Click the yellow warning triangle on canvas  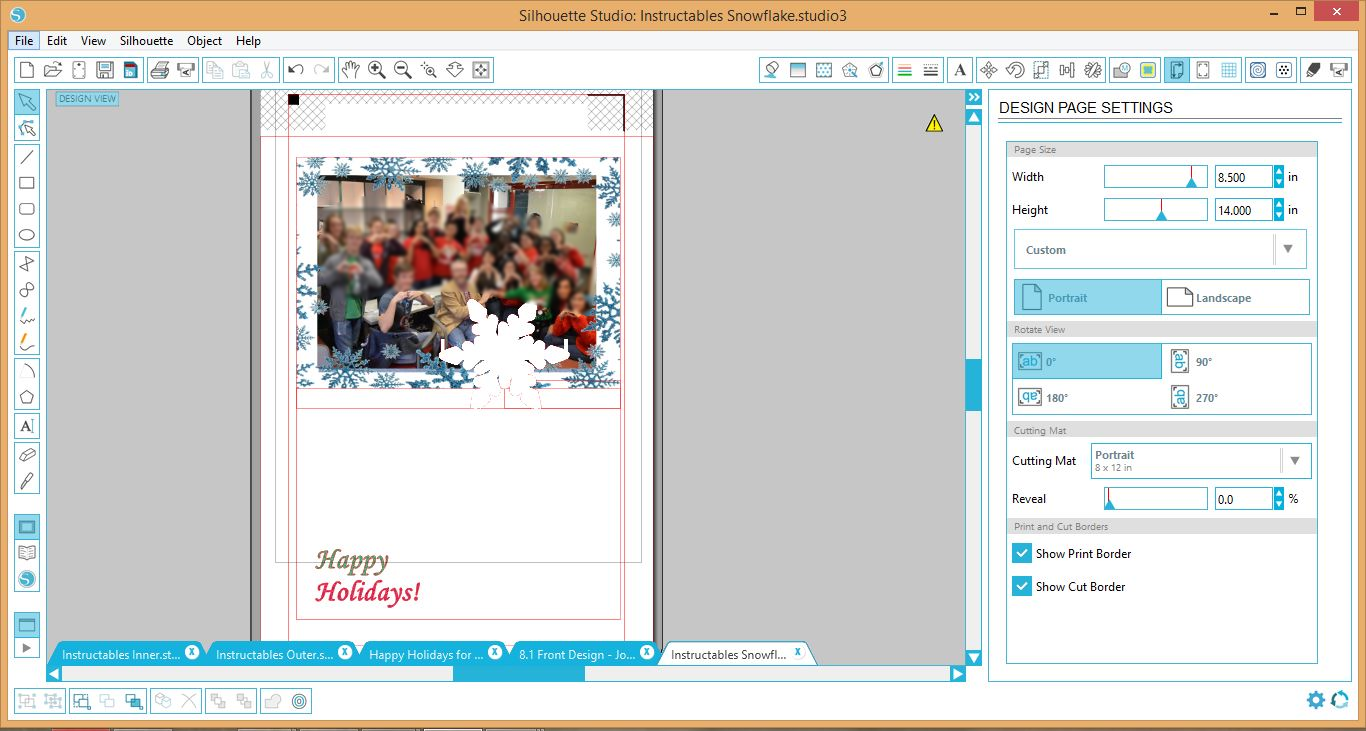934,123
